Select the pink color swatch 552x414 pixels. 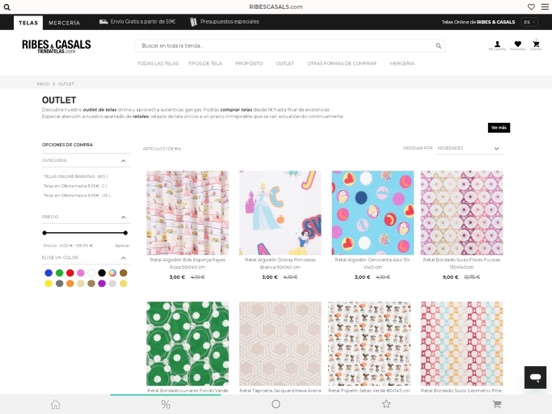(81, 273)
